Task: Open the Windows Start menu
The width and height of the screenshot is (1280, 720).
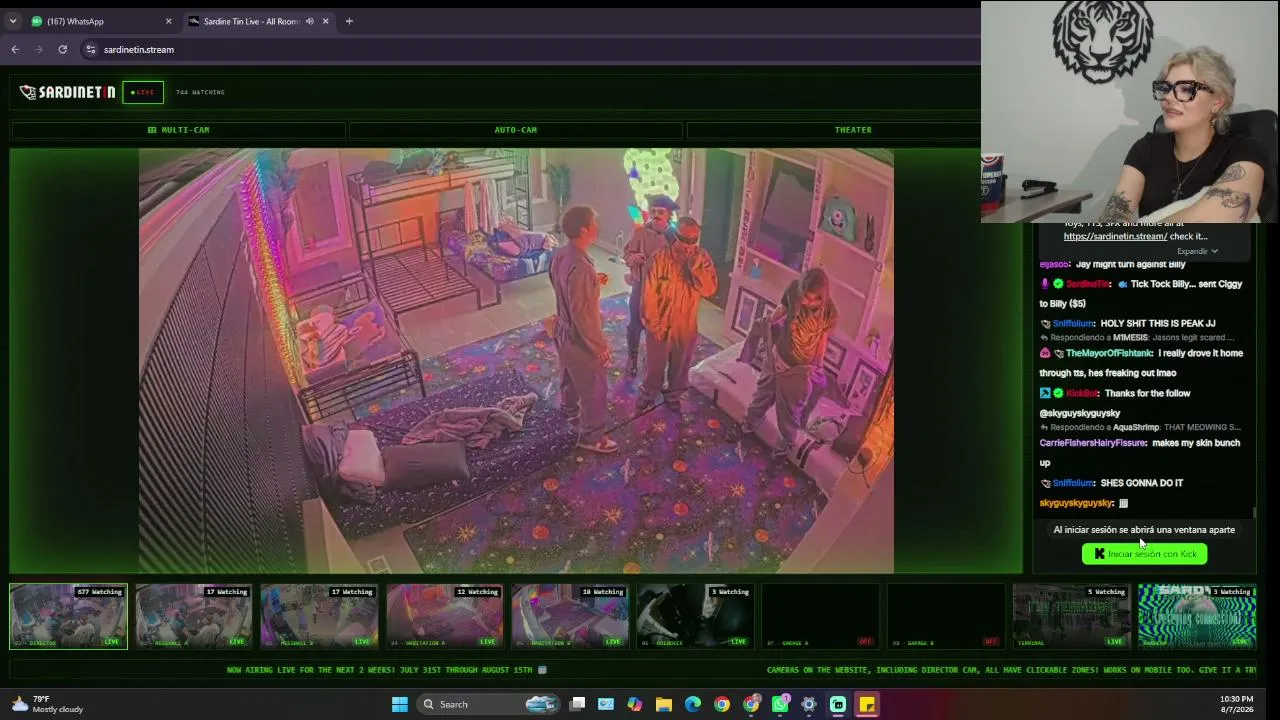Action: click(400, 704)
